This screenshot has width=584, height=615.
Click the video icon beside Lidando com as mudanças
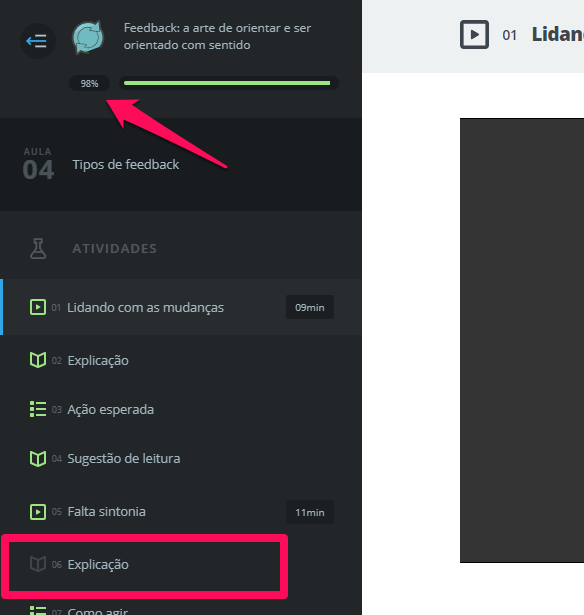38,307
